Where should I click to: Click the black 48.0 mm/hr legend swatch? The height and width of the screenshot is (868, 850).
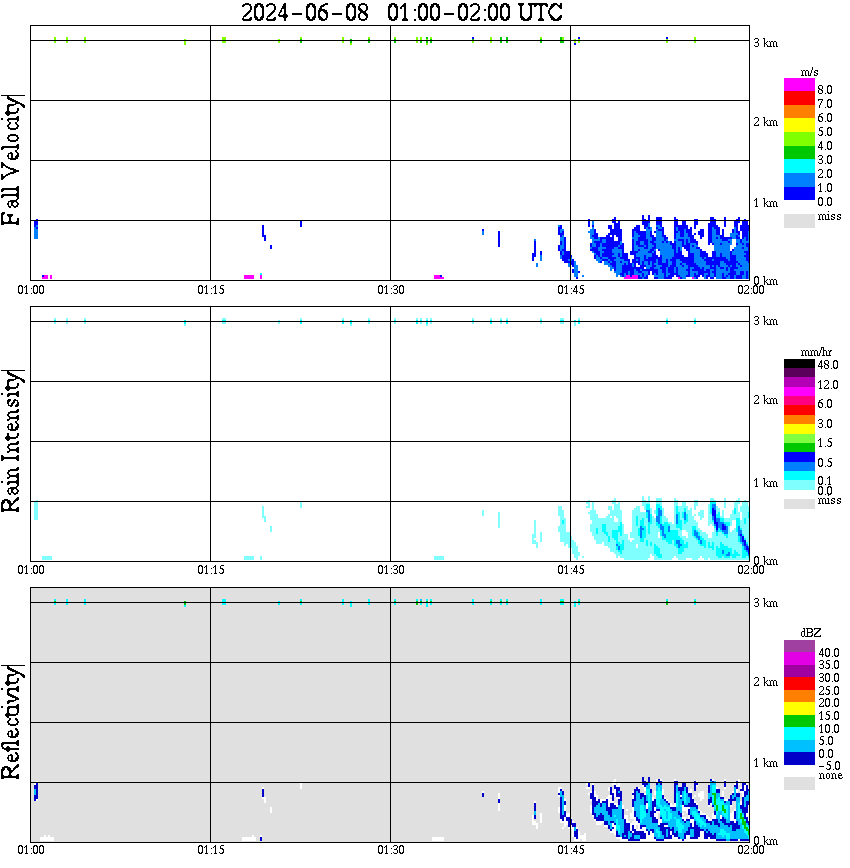coord(799,364)
